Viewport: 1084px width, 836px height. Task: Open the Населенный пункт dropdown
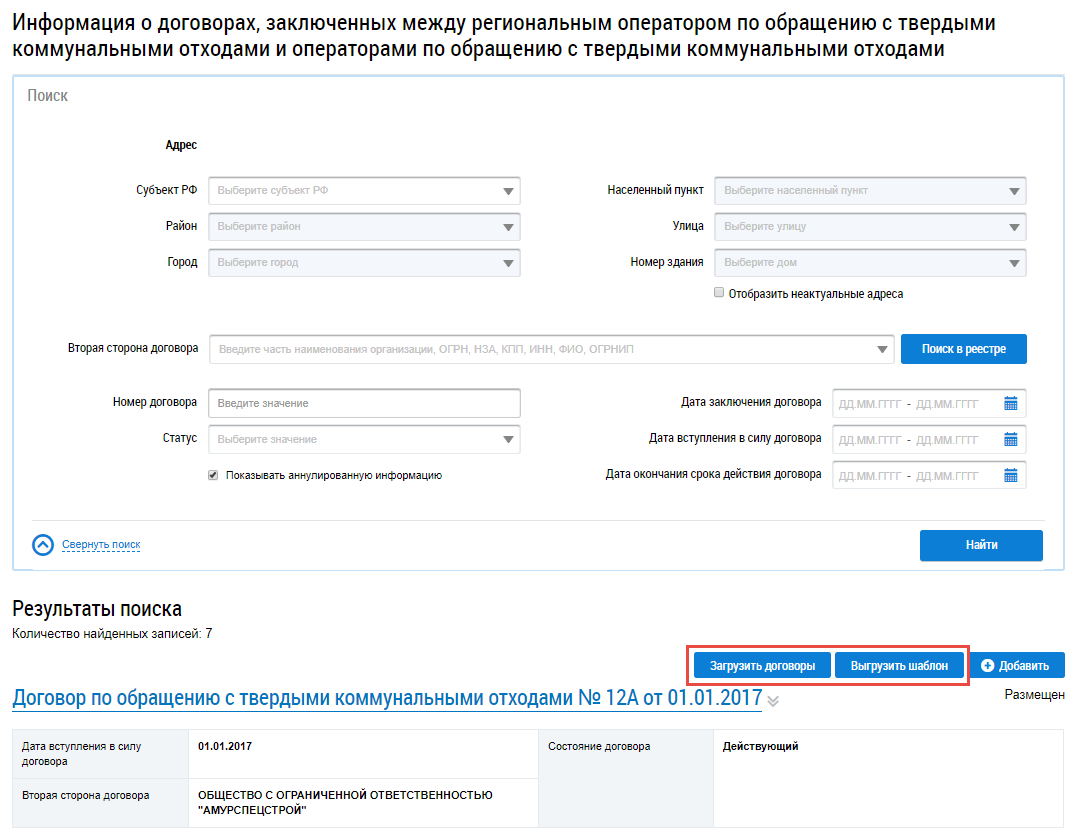[1014, 190]
